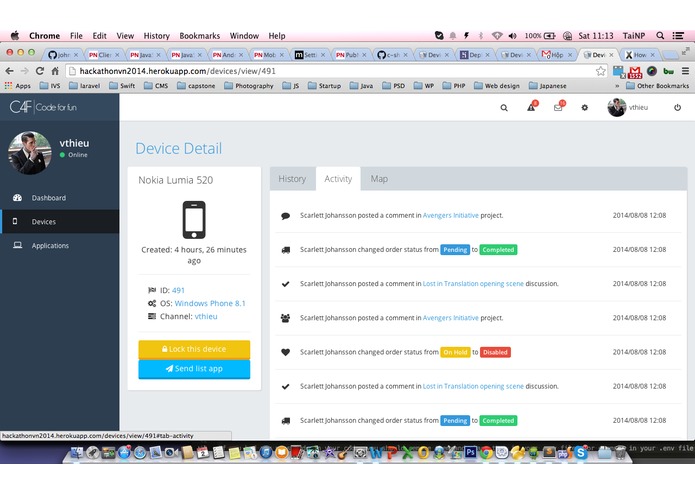Click the phone device image
The width and height of the screenshot is (695, 494).
click(x=194, y=220)
